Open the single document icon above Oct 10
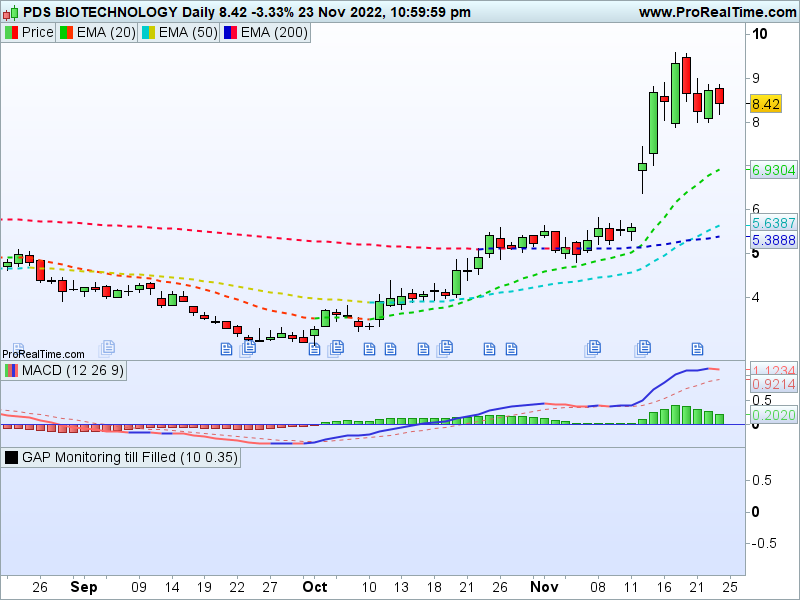This screenshot has width=800, height=600. tap(369, 349)
